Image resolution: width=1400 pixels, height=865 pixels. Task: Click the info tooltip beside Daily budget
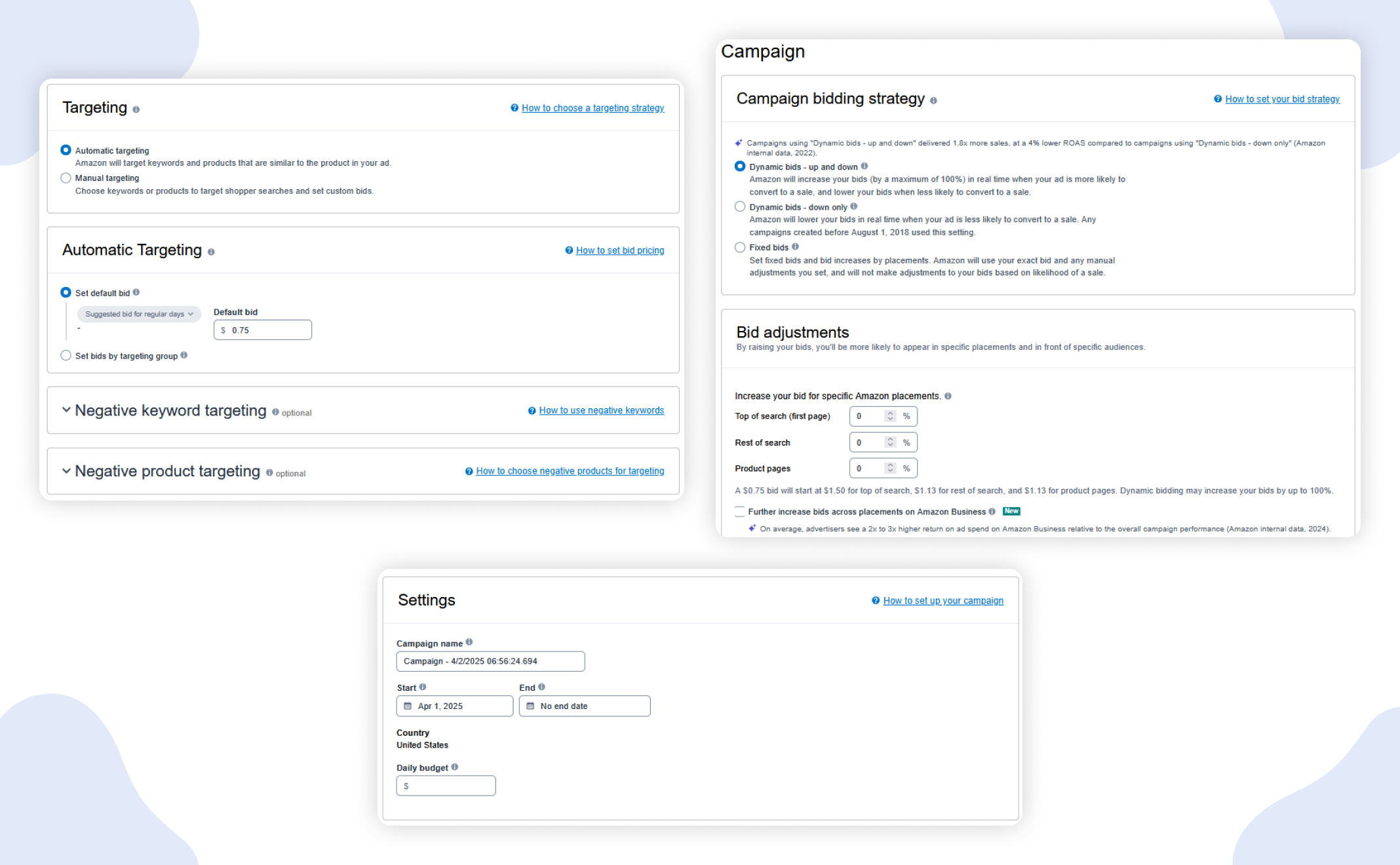pos(456,767)
